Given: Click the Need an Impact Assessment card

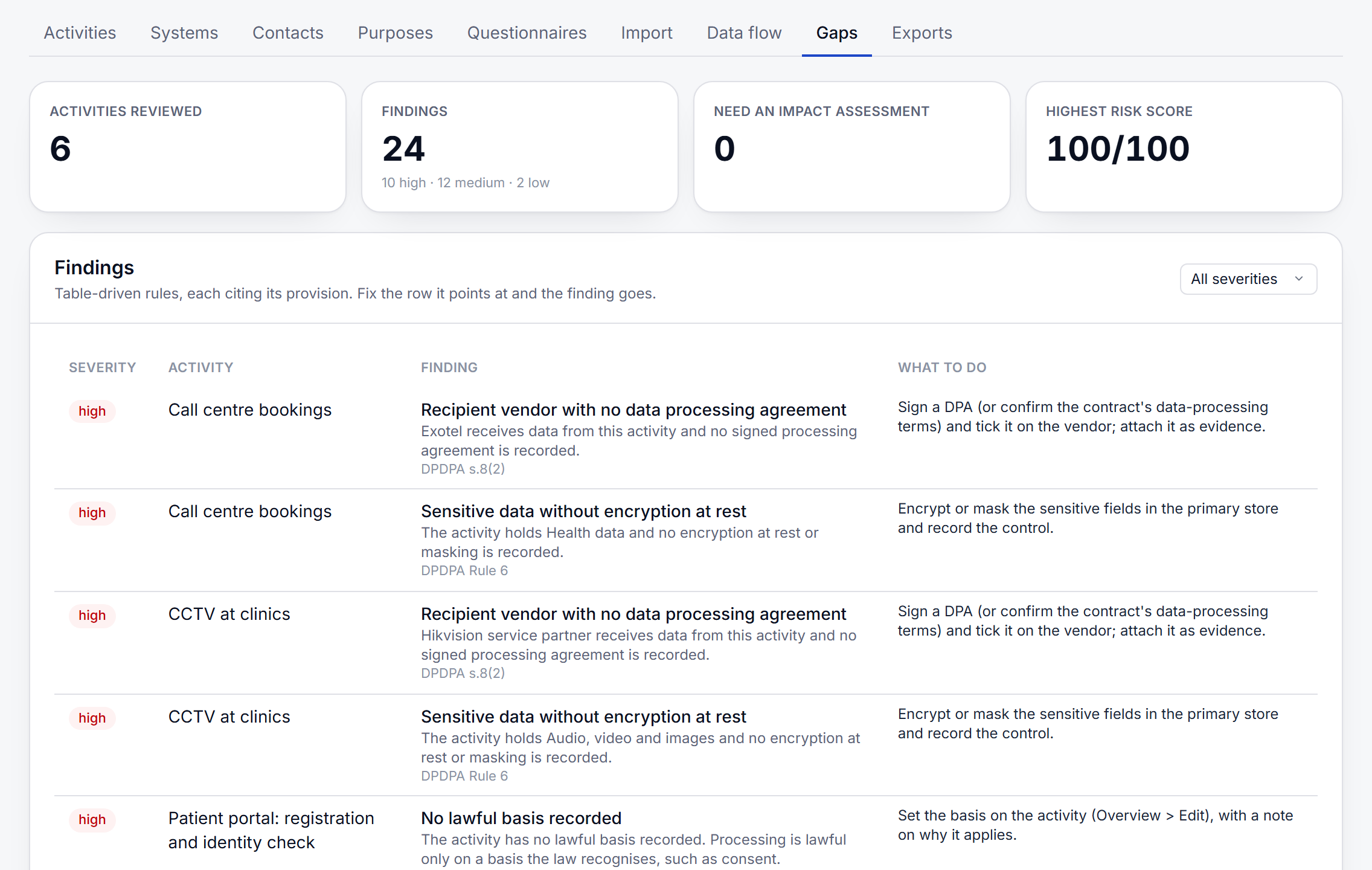Looking at the screenshot, I should pyautogui.click(x=852, y=147).
